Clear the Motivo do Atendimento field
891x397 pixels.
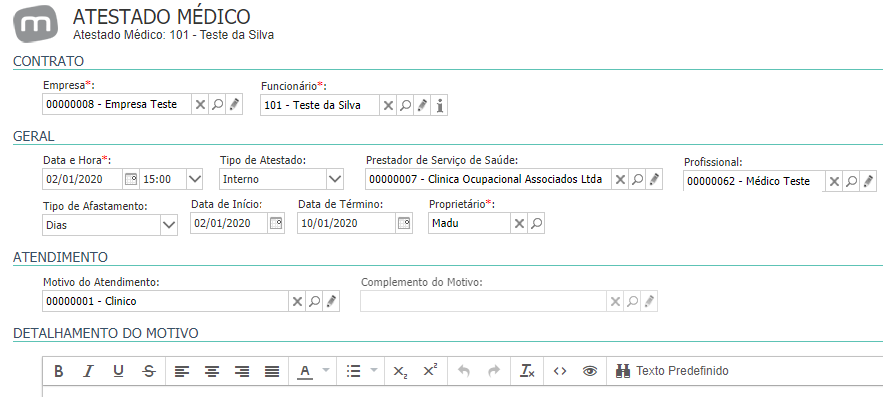[x=297, y=302]
